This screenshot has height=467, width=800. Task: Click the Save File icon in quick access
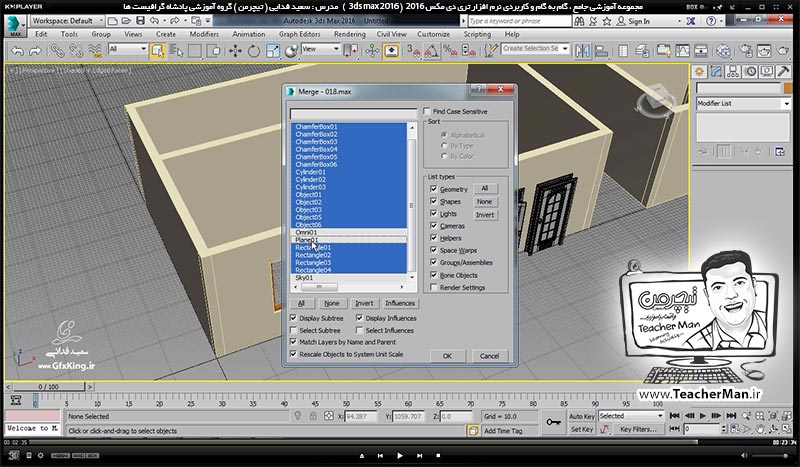coord(140,21)
